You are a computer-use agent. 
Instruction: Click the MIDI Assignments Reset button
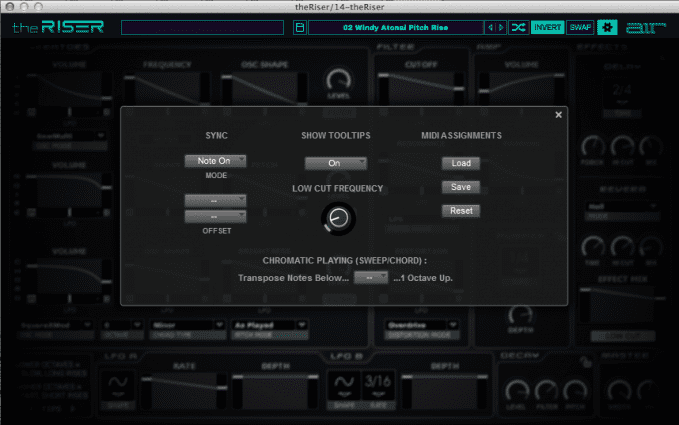click(461, 211)
